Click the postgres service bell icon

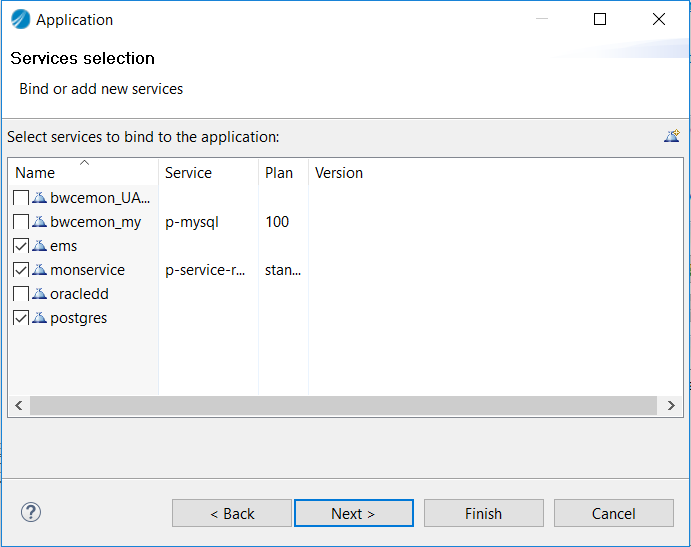click(x=39, y=317)
